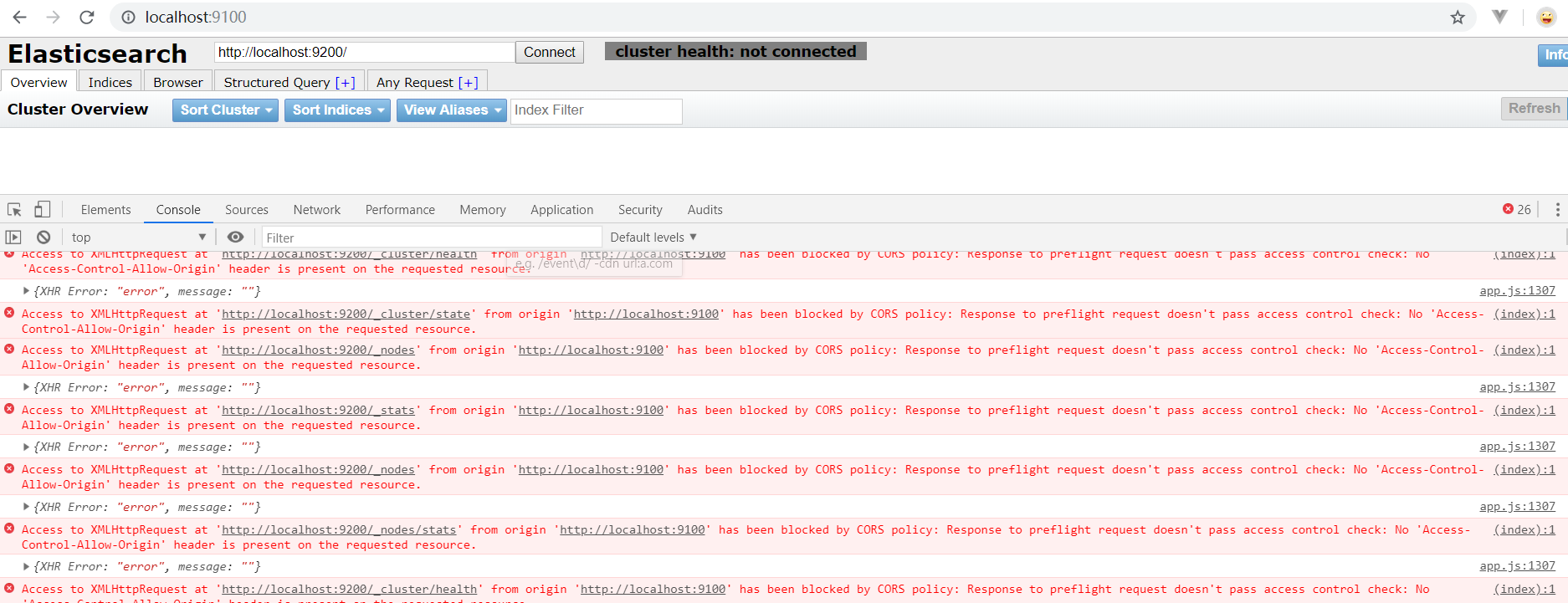
Task: Open the _stats URL link
Action: [x=318, y=410]
